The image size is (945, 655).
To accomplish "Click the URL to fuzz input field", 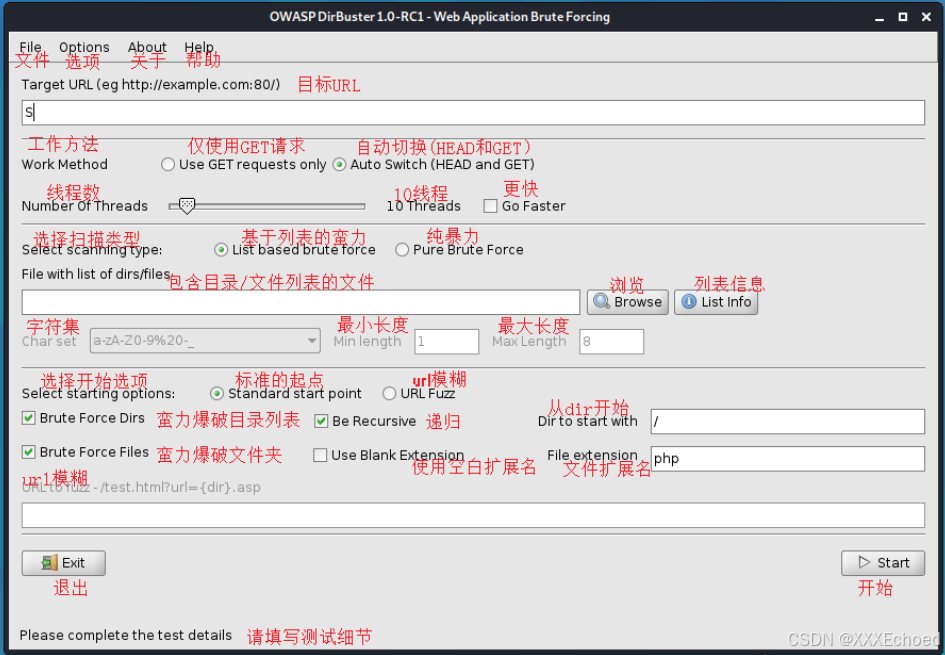I will (x=473, y=515).
